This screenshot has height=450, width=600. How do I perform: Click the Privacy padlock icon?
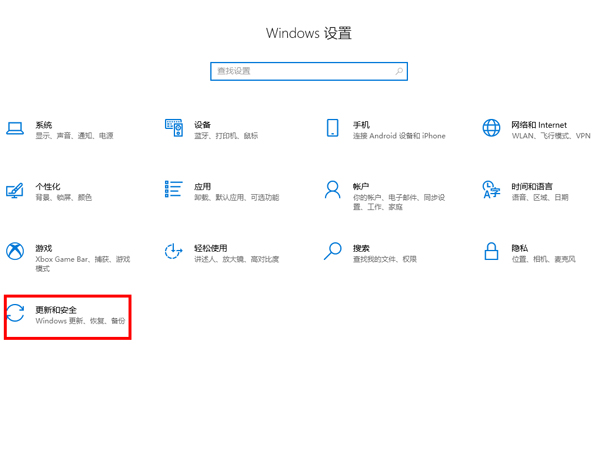[x=491, y=251]
